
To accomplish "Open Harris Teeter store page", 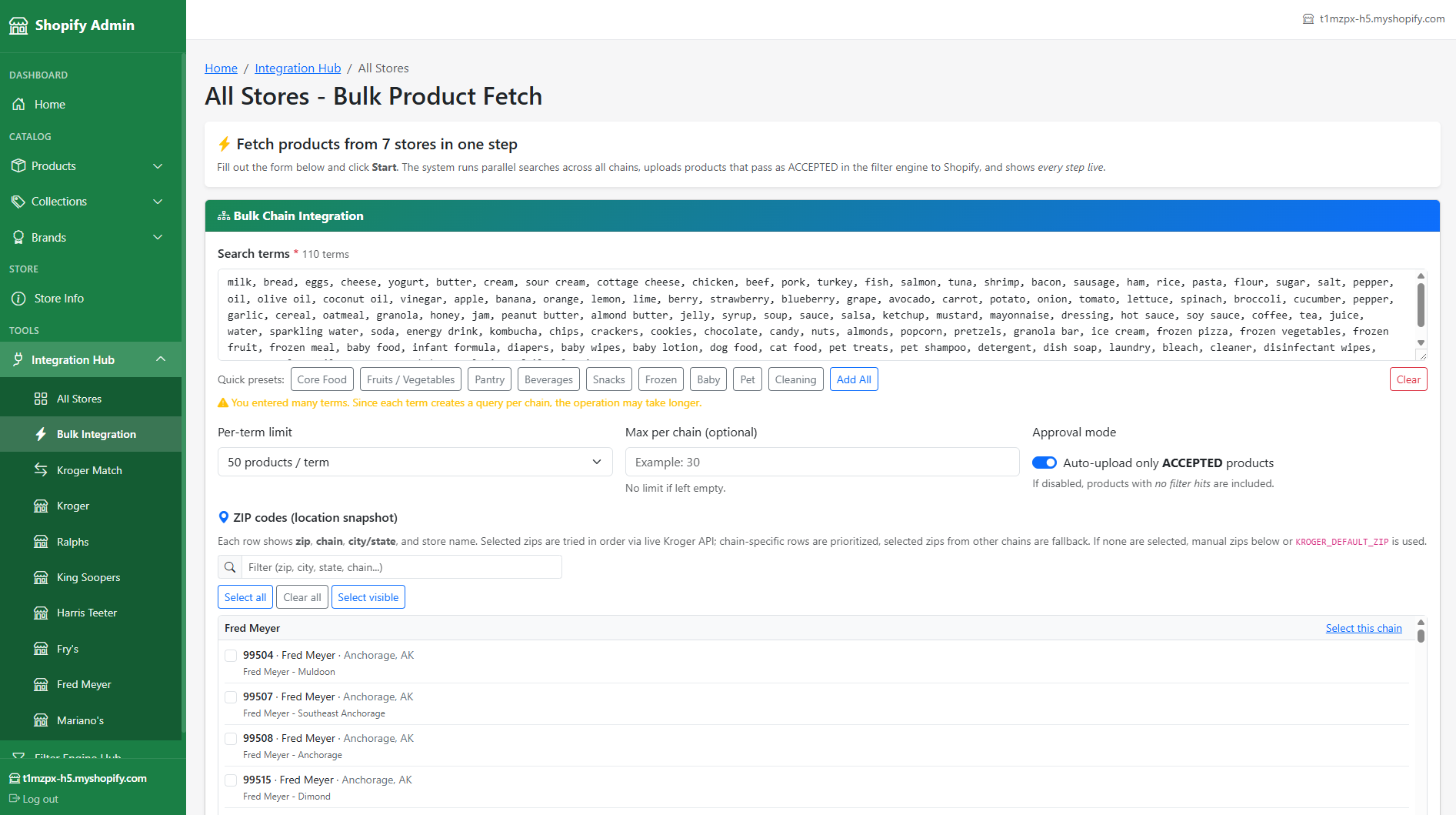I will coord(91,613).
